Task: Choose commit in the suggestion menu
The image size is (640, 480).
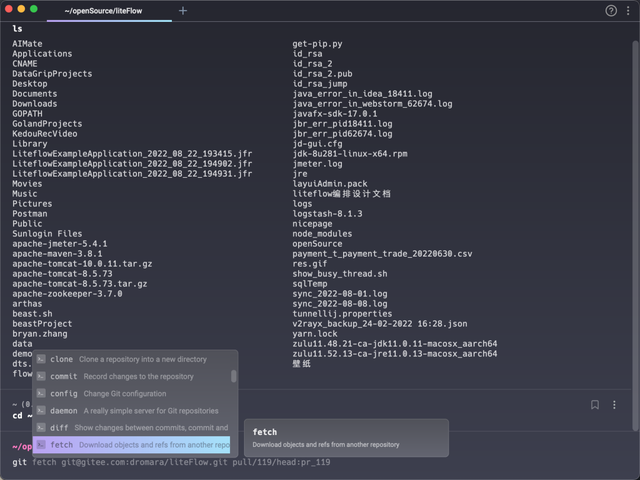Action: click(63, 376)
